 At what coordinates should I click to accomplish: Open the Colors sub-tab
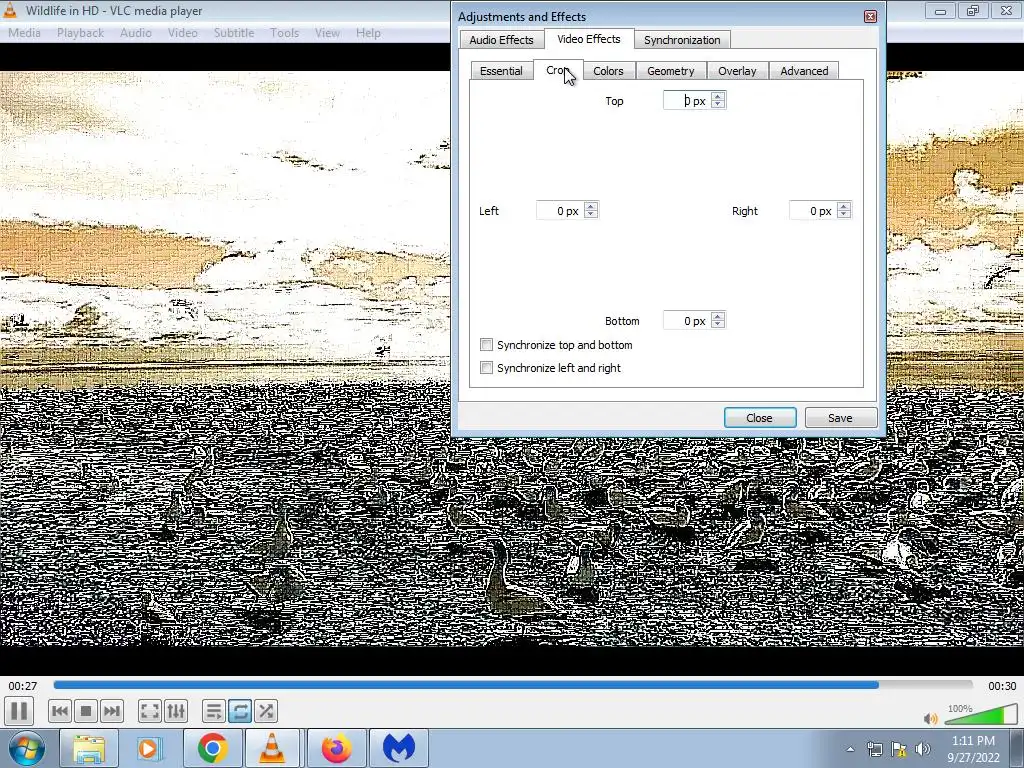click(x=608, y=71)
